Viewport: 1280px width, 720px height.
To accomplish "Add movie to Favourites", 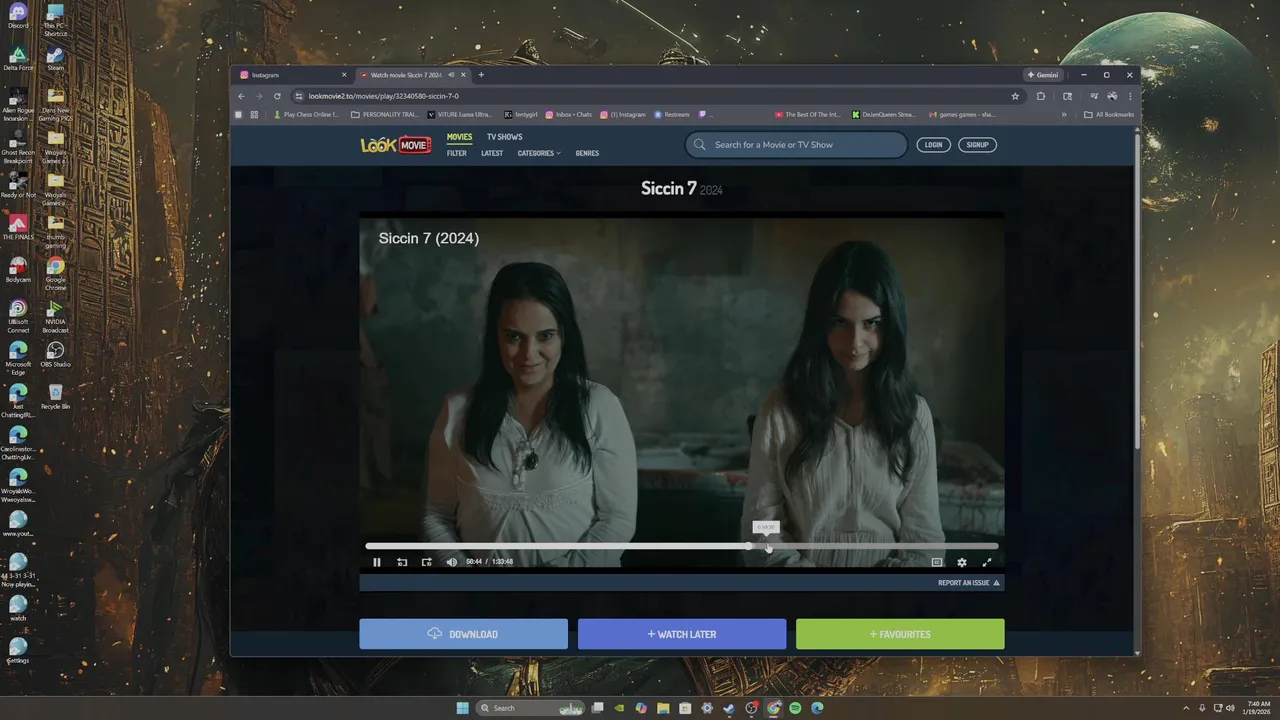I will 900,634.
